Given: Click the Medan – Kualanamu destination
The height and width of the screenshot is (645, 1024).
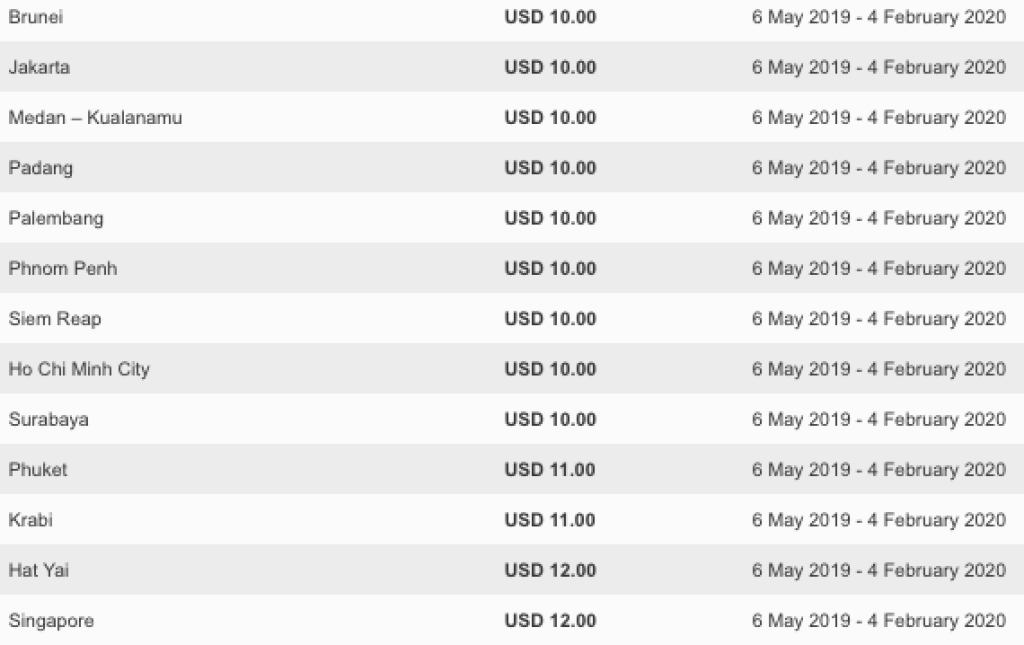Looking at the screenshot, I should [x=95, y=118].
